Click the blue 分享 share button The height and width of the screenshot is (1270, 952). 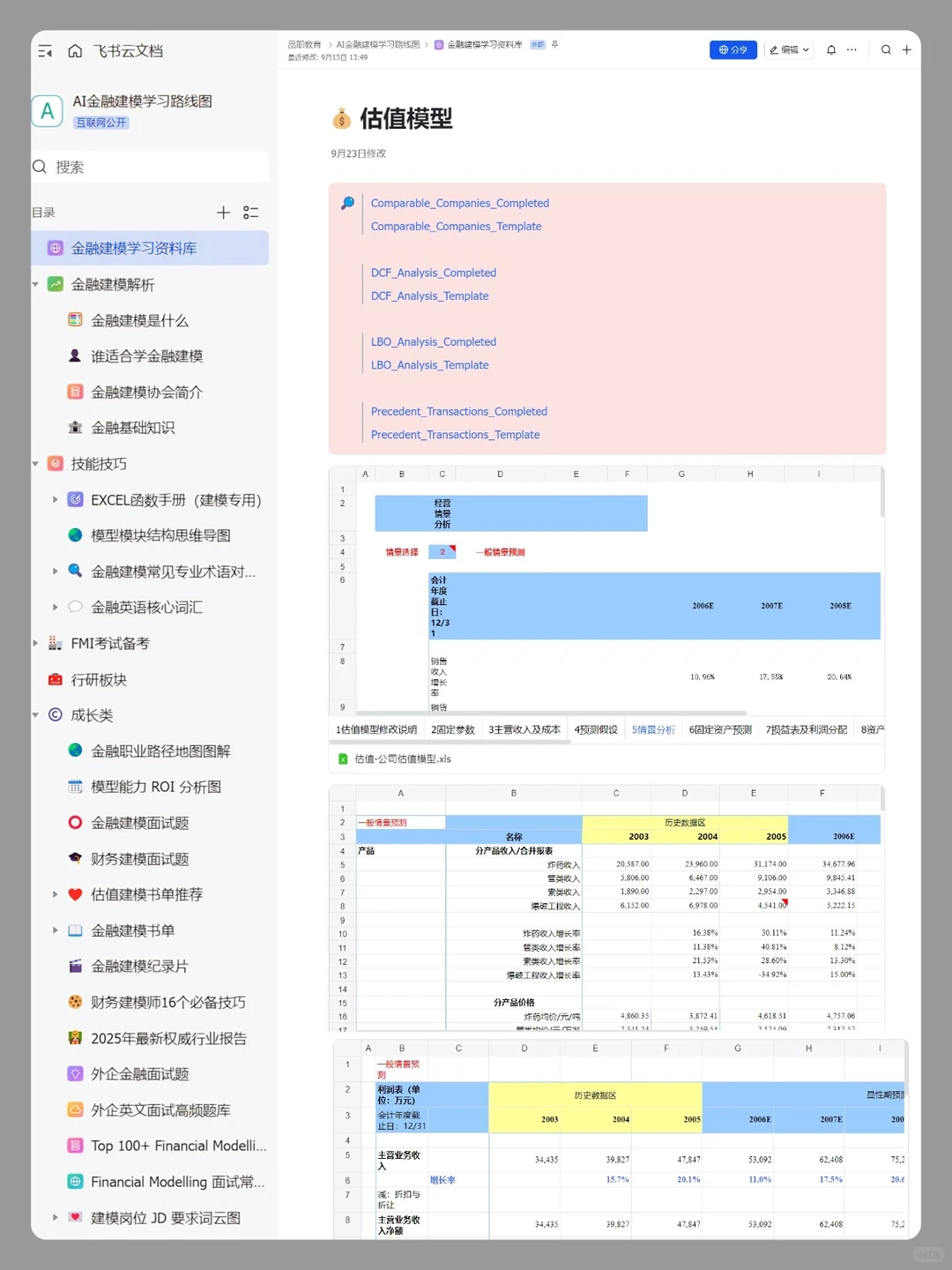pos(733,50)
